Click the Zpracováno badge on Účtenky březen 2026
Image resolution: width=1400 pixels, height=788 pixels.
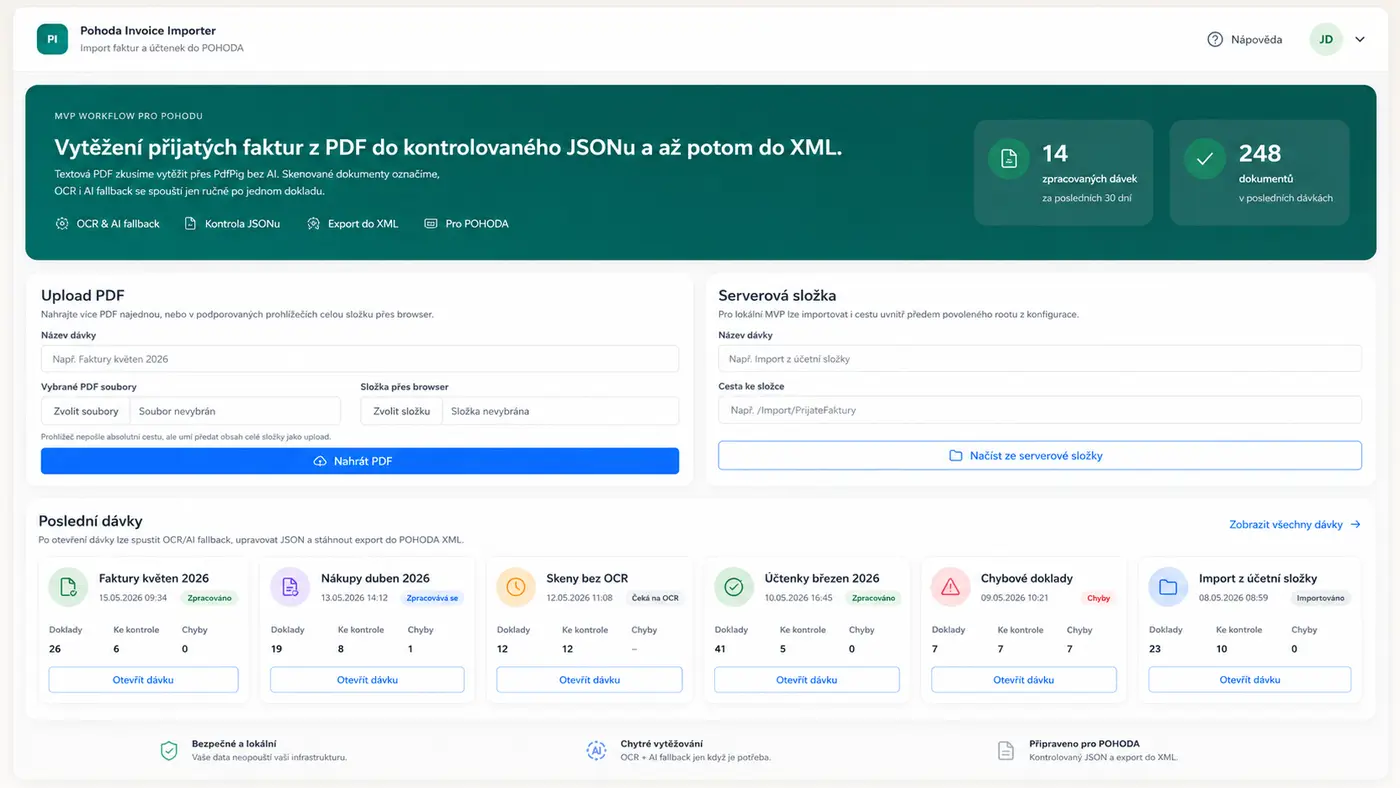tap(873, 598)
